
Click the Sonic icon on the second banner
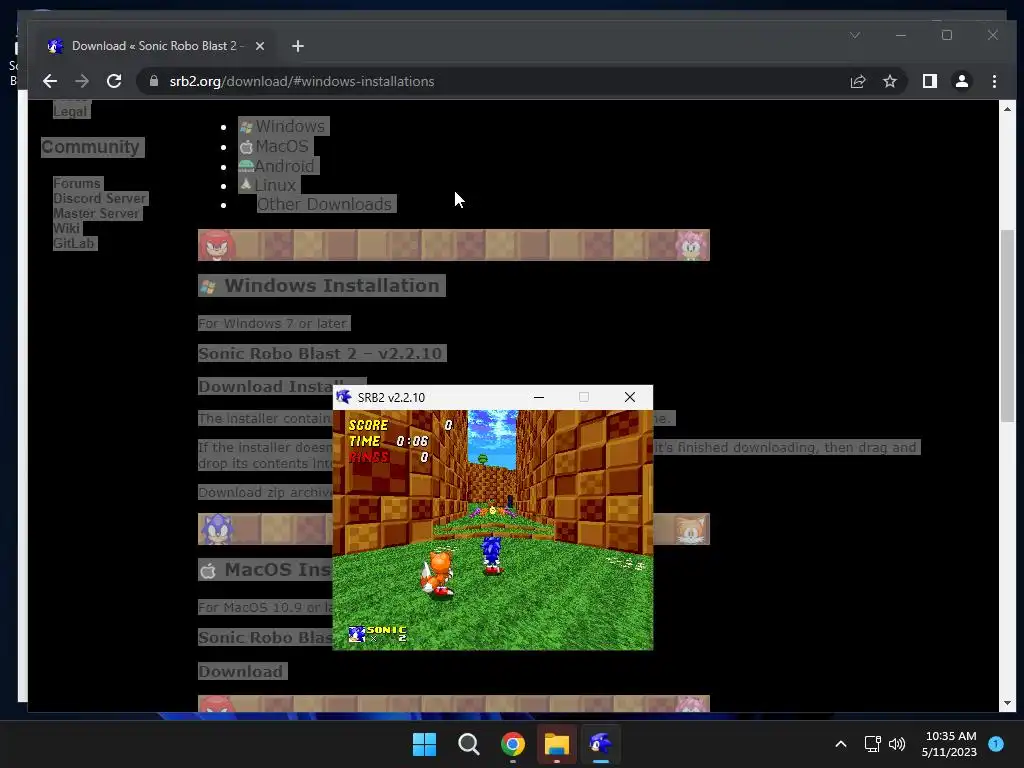pyautogui.click(x=217, y=529)
